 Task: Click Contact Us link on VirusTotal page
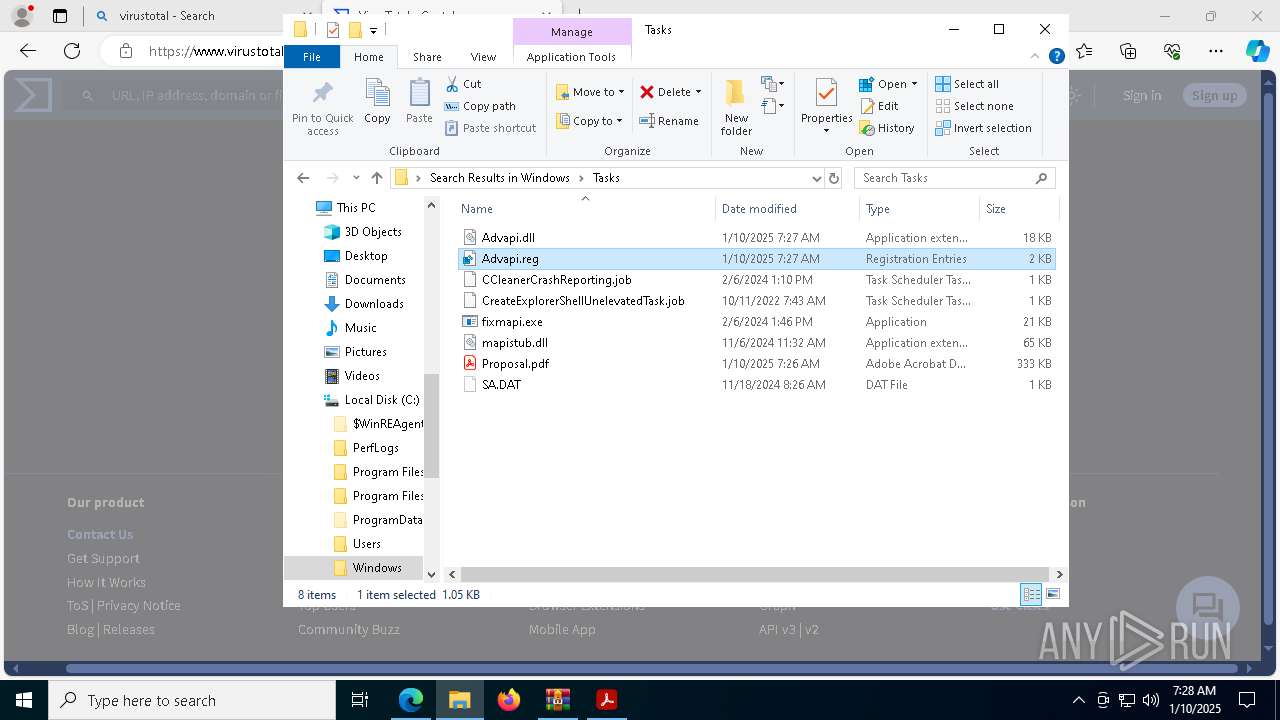coord(100,534)
